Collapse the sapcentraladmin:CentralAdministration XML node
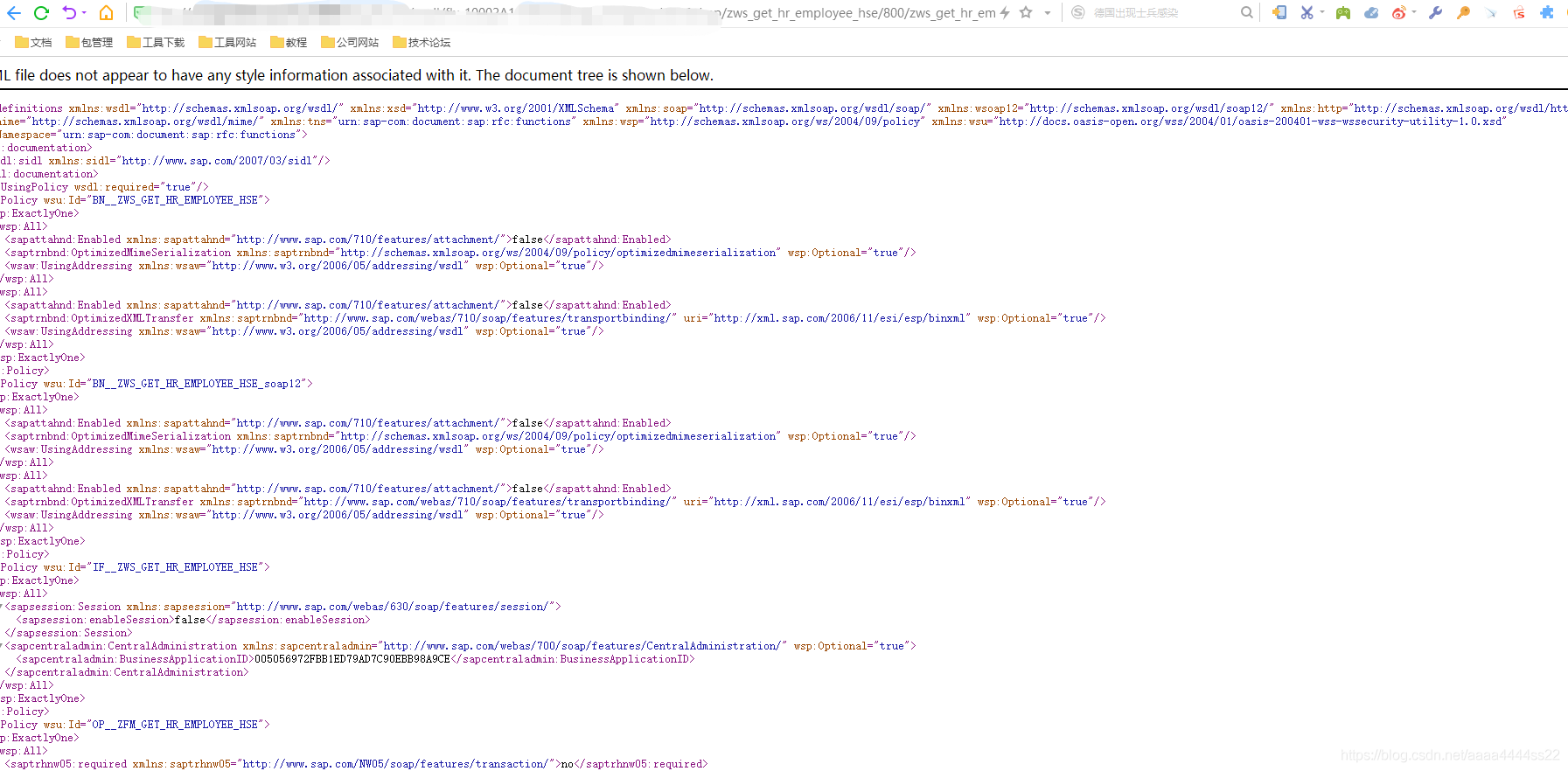 click(x=3, y=646)
